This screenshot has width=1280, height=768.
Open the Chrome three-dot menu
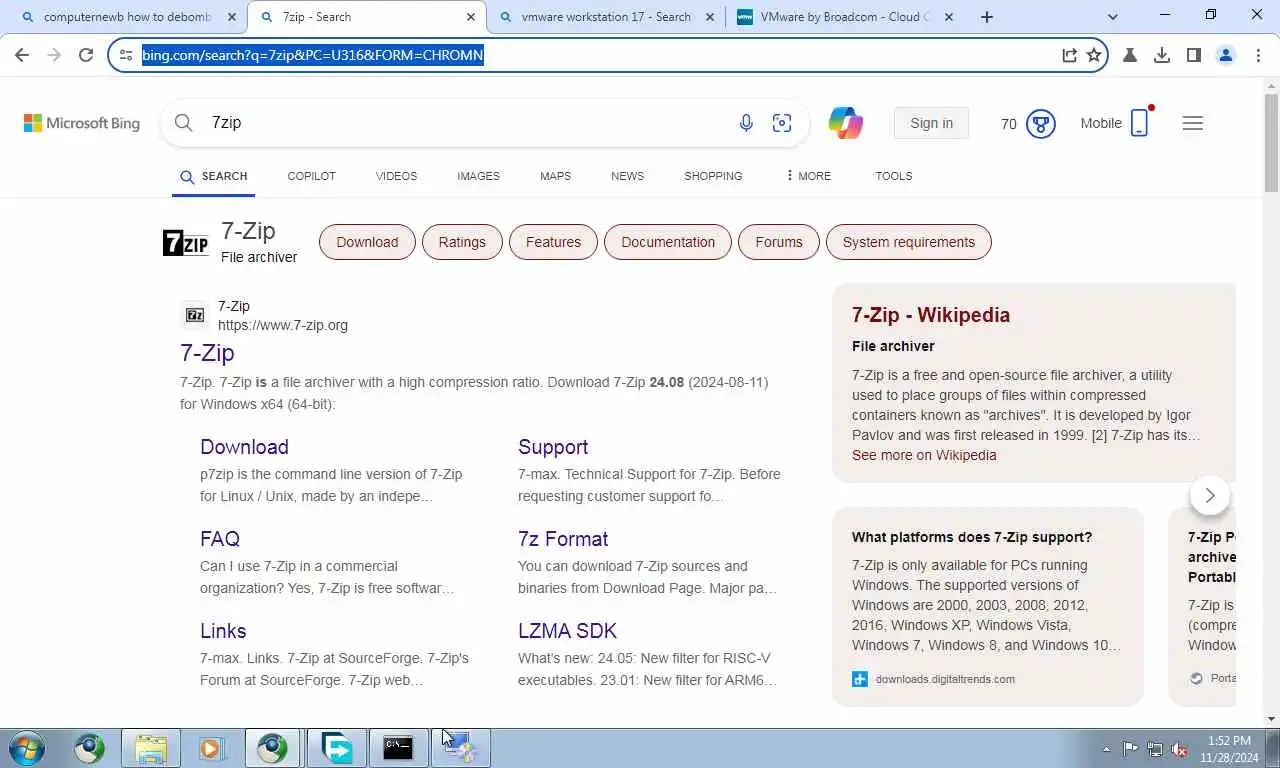[x=1257, y=55]
